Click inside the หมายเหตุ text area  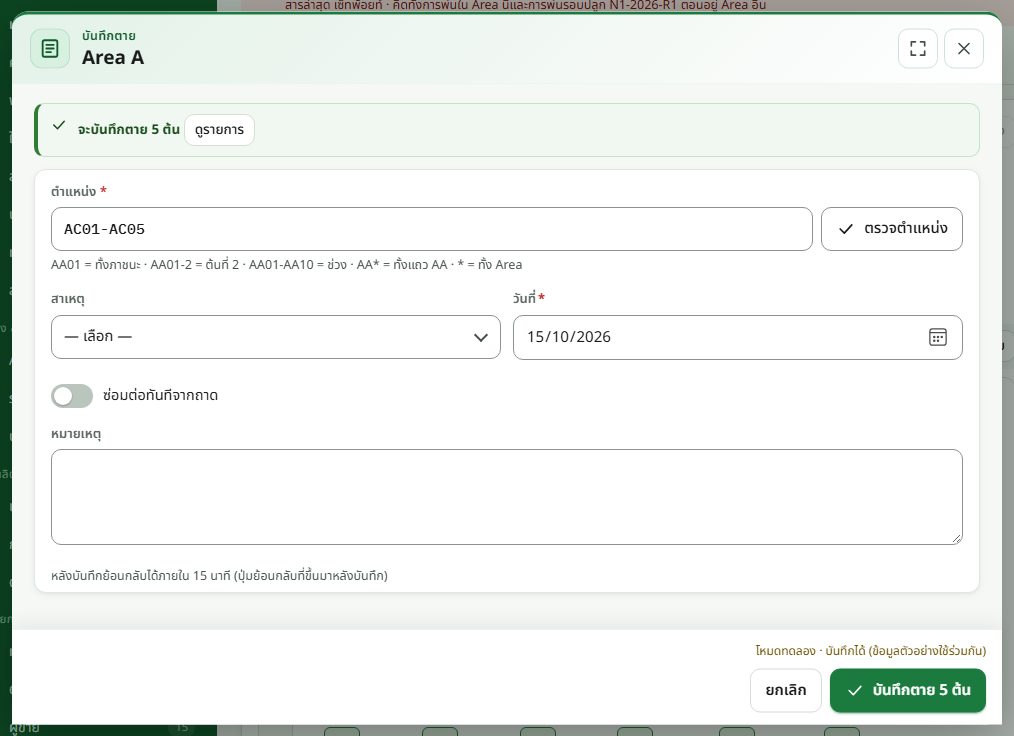coord(506,497)
